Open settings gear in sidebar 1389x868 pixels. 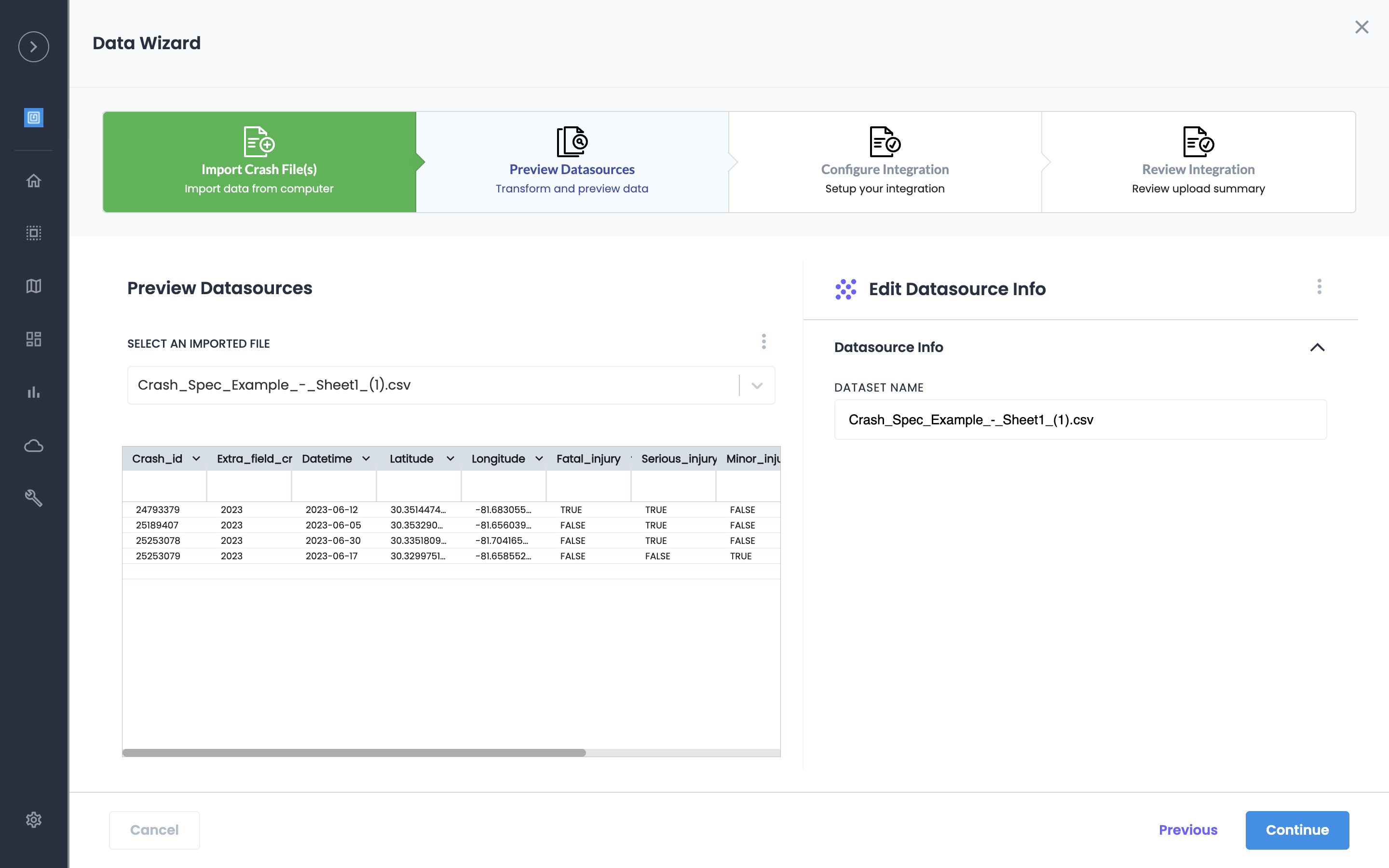click(x=33, y=819)
